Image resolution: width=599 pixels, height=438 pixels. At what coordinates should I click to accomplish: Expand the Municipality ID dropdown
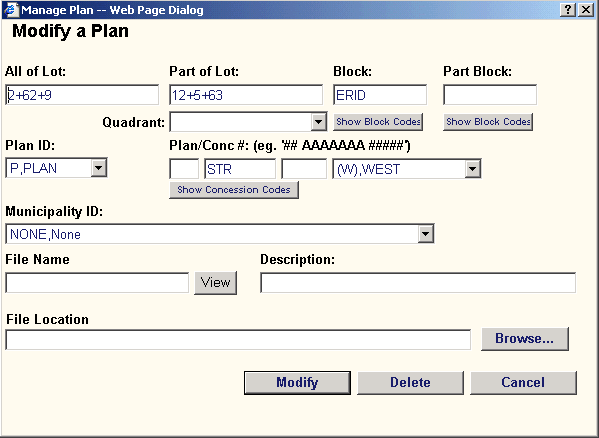coord(426,234)
